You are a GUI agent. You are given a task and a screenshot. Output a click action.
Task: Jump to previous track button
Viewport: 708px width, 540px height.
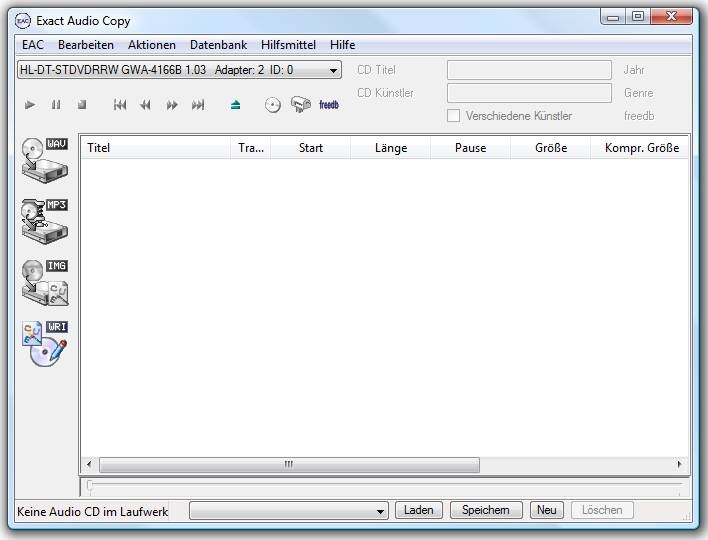pyautogui.click(x=120, y=105)
